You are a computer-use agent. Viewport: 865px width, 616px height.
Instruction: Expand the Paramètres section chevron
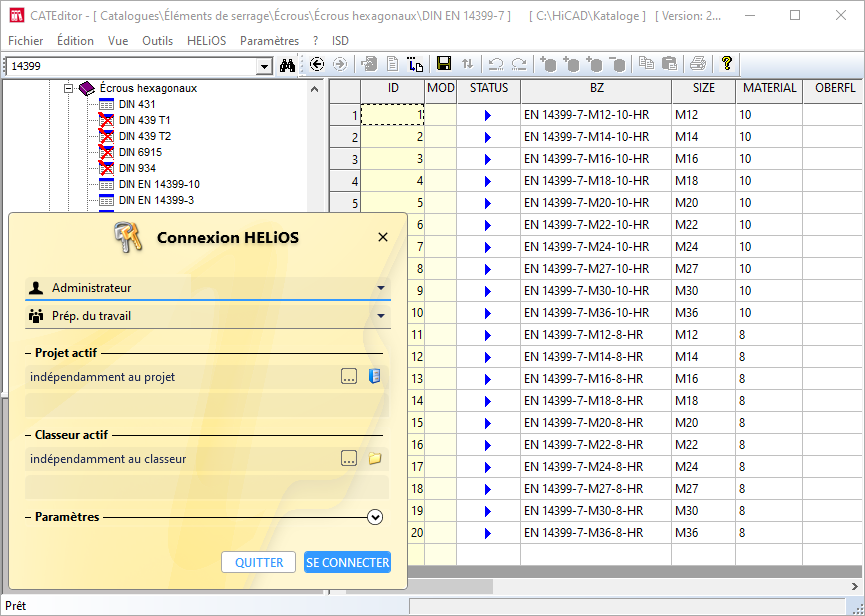pos(375,517)
